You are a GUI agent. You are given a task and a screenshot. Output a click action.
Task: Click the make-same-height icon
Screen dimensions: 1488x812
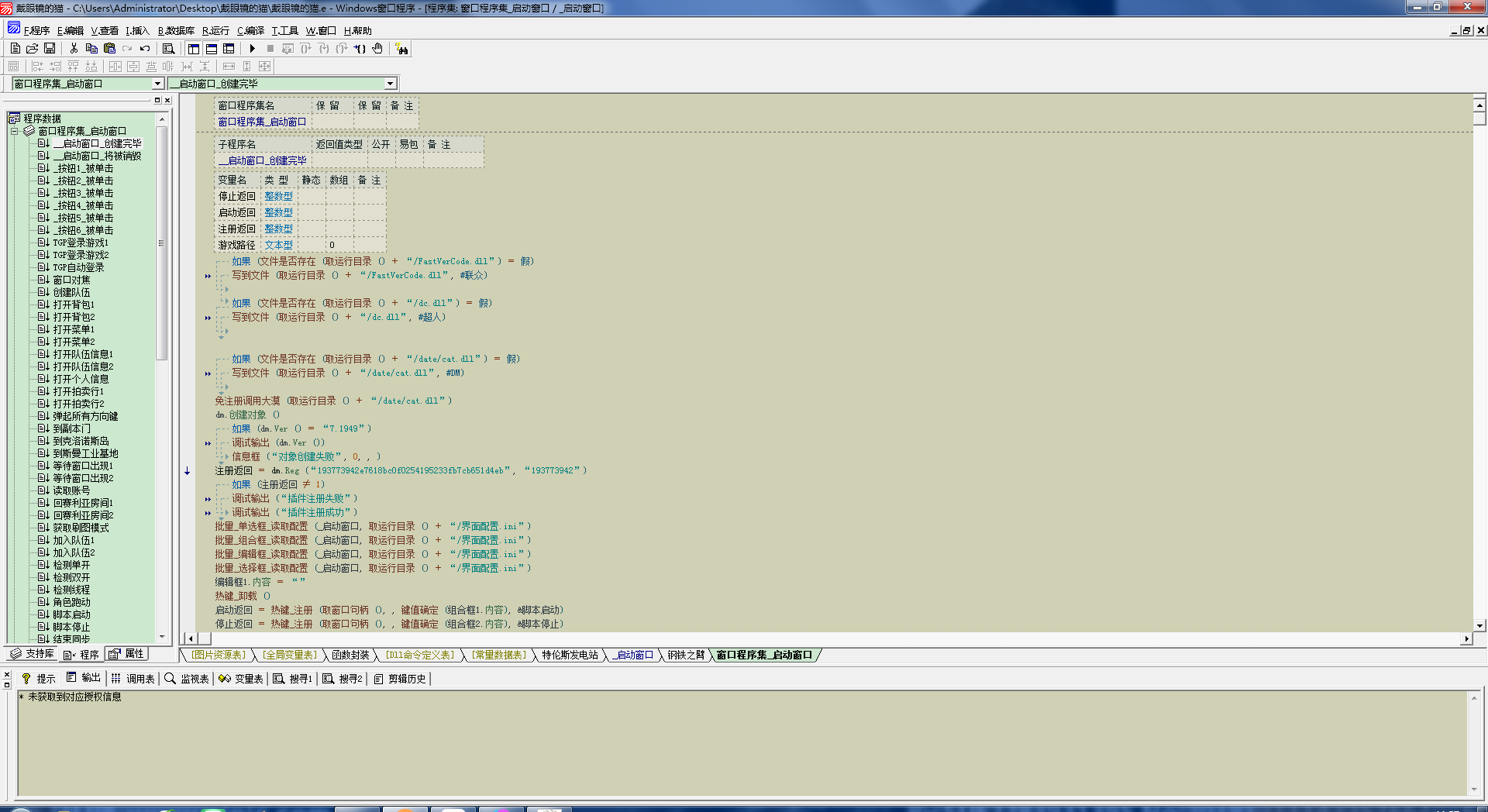pos(247,66)
